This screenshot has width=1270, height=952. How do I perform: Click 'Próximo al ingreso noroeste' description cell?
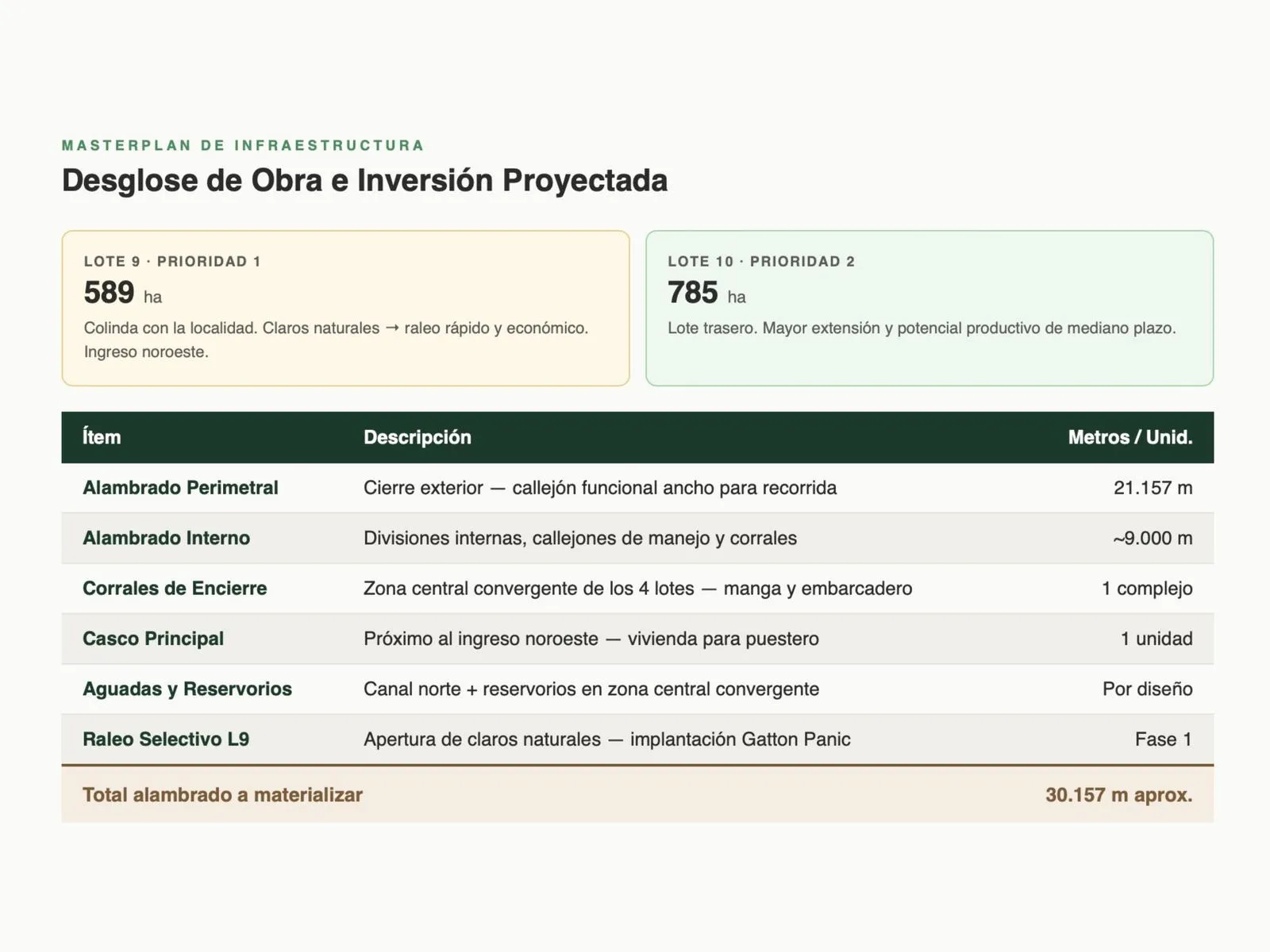click(x=591, y=639)
